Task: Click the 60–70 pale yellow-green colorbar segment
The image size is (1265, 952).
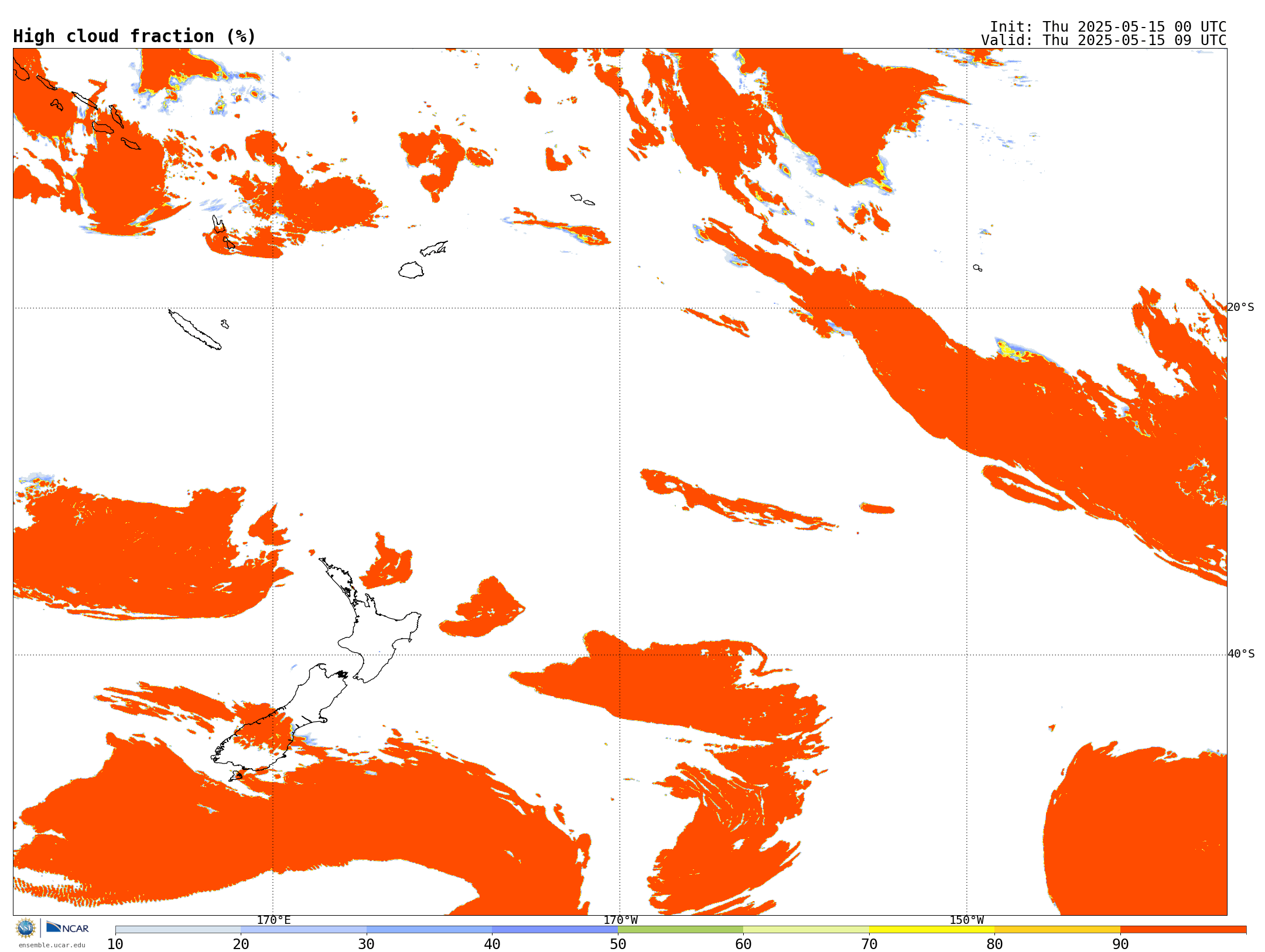Action: click(x=806, y=930)
